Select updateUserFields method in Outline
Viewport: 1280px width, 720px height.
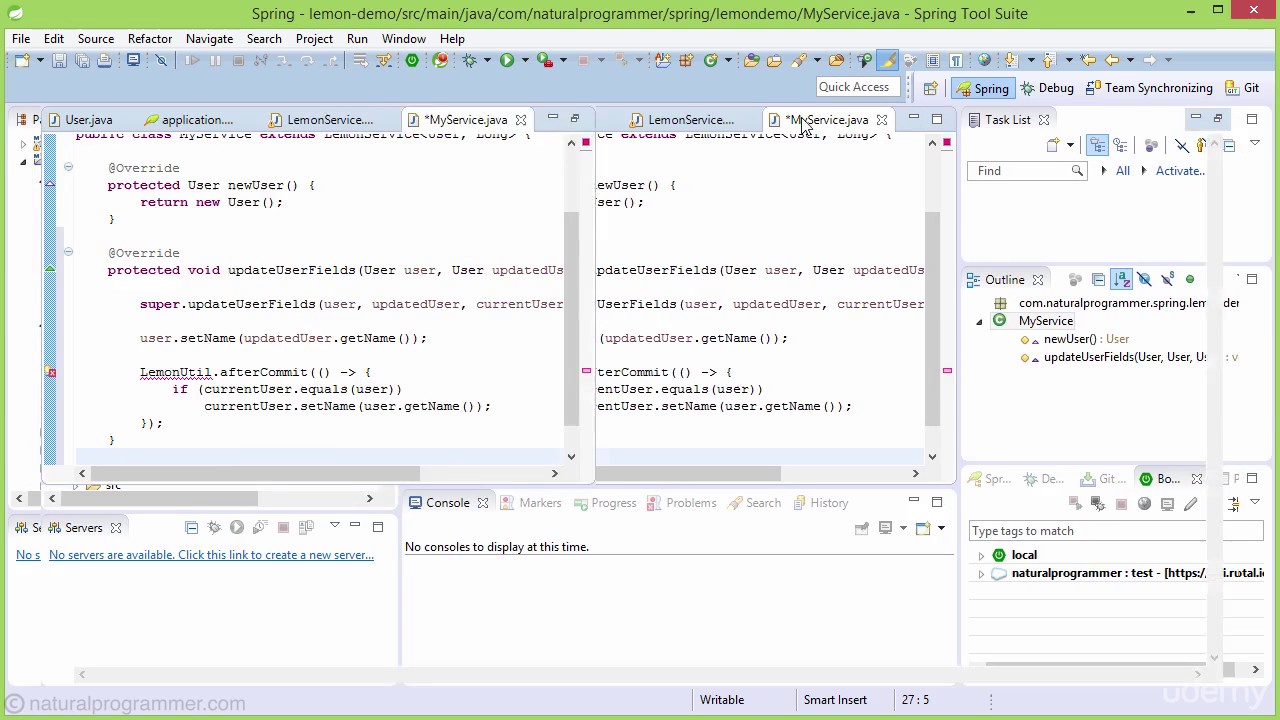pos(1127,357)
